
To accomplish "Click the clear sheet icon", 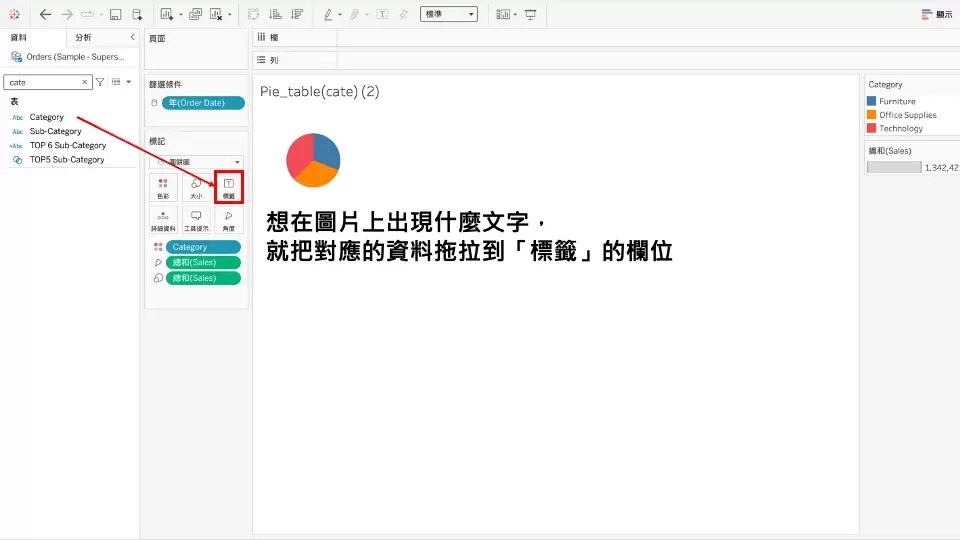I will [216, 14].
